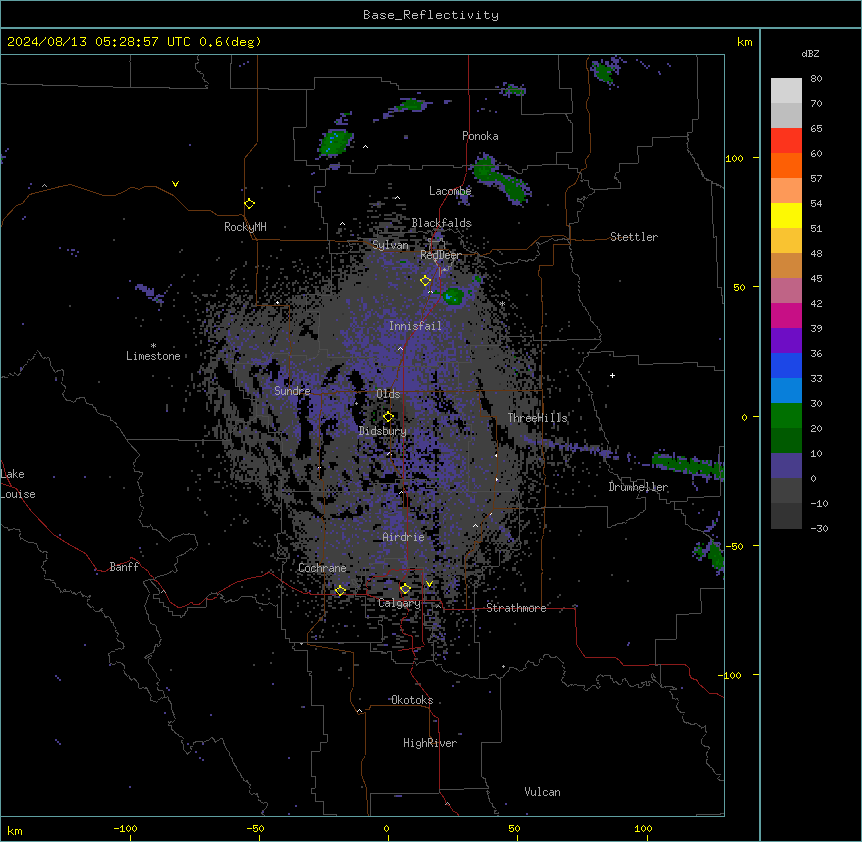Screen dimensions: 862x842
Task: Click the Okotoks town label
Action: point(412,700)
